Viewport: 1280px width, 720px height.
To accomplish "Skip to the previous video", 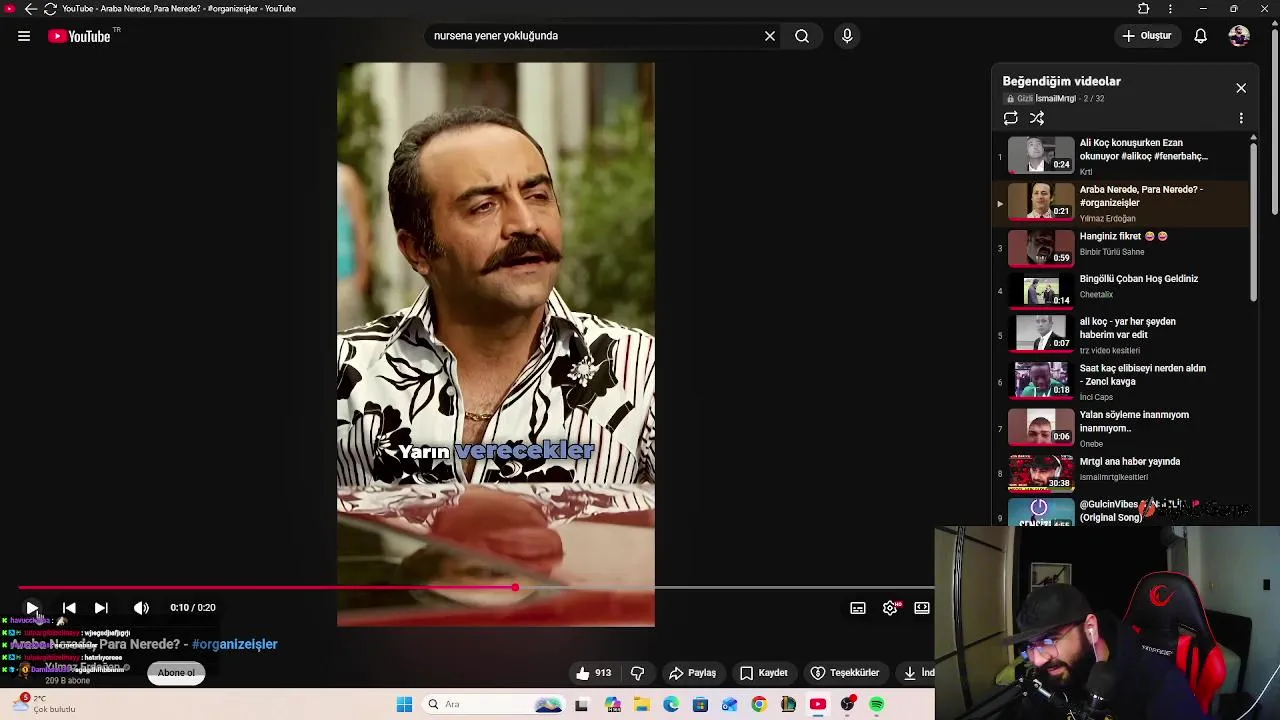I will click(x=69, y=607).
